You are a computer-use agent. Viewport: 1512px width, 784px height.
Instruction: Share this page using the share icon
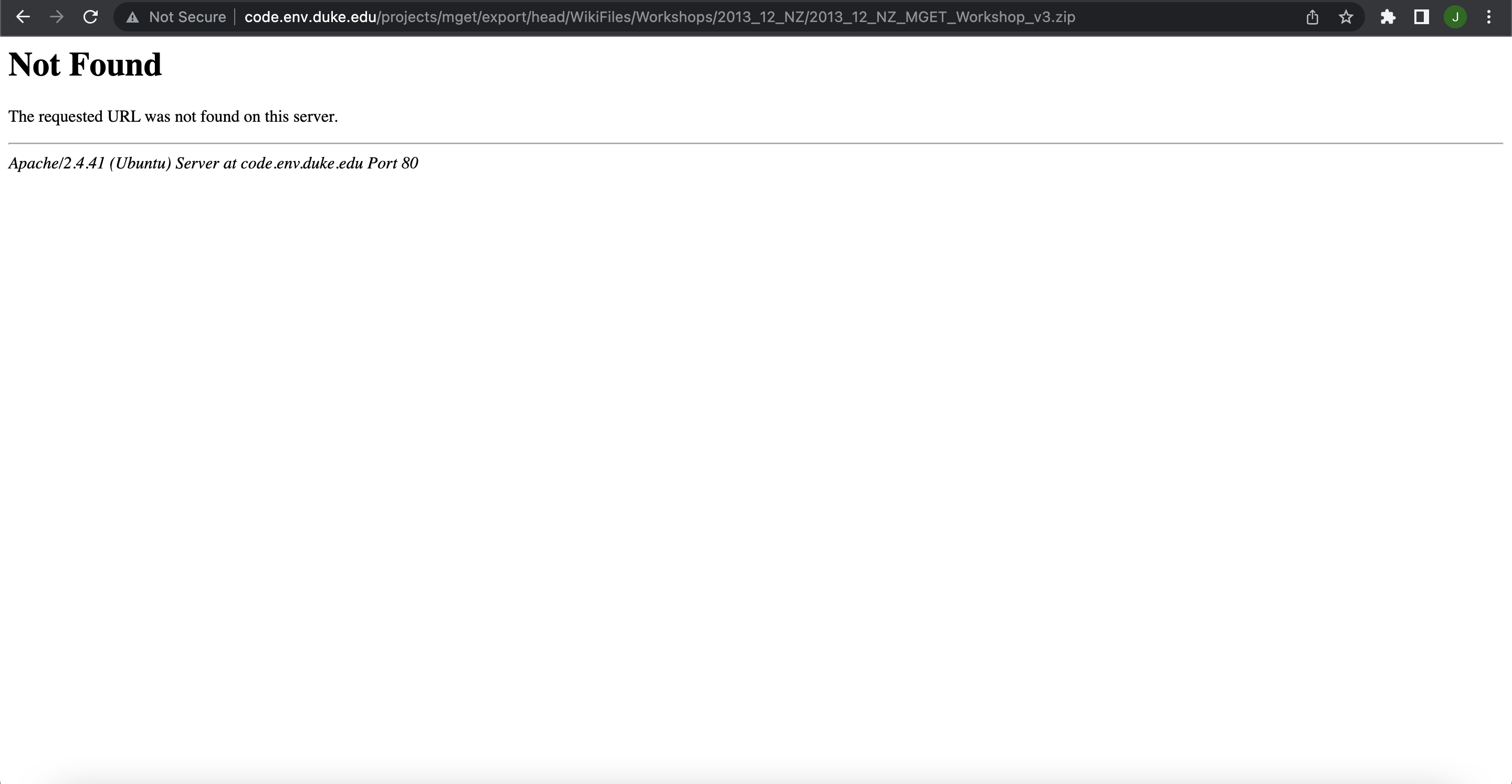click(x=1312, y=17)
